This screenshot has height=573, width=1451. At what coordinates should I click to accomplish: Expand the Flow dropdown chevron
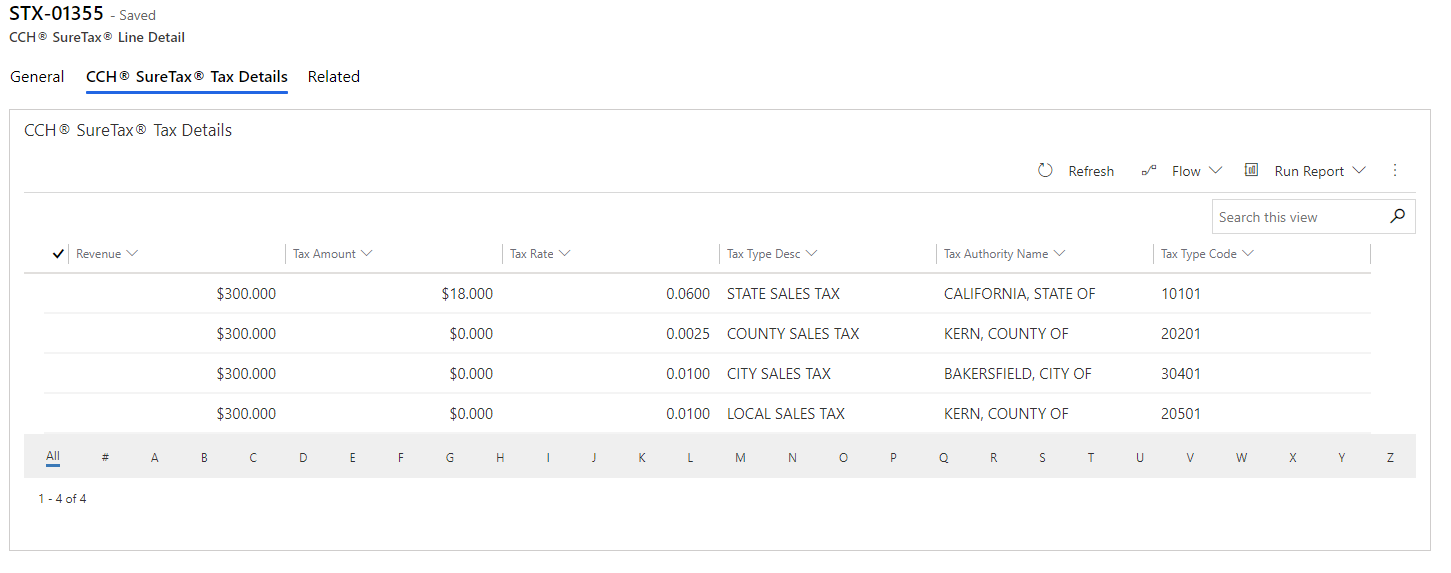point(1215,170)
